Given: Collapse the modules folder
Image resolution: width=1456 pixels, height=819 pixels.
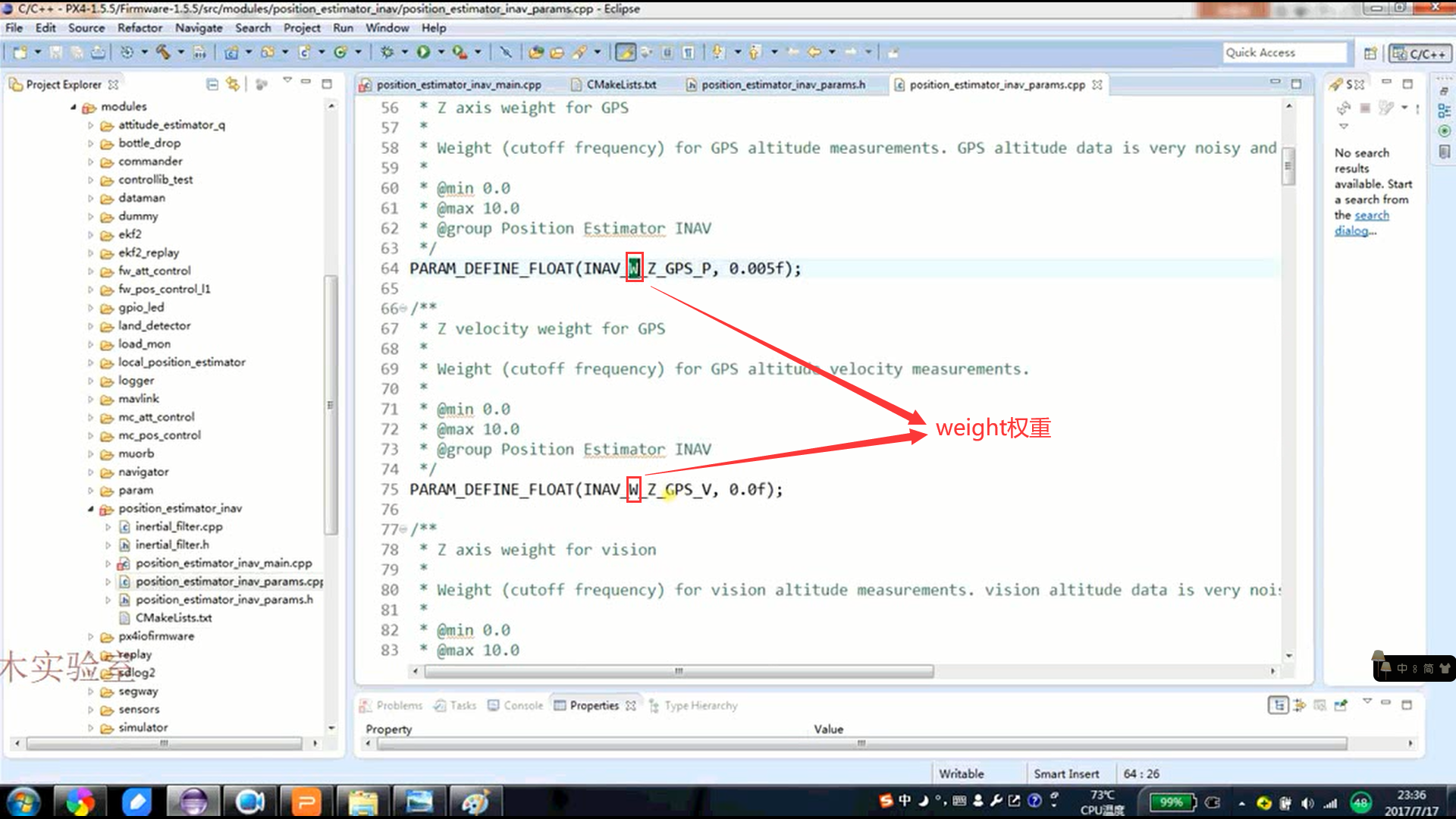Looking at the screenshot, I should [x=74, y=107].
